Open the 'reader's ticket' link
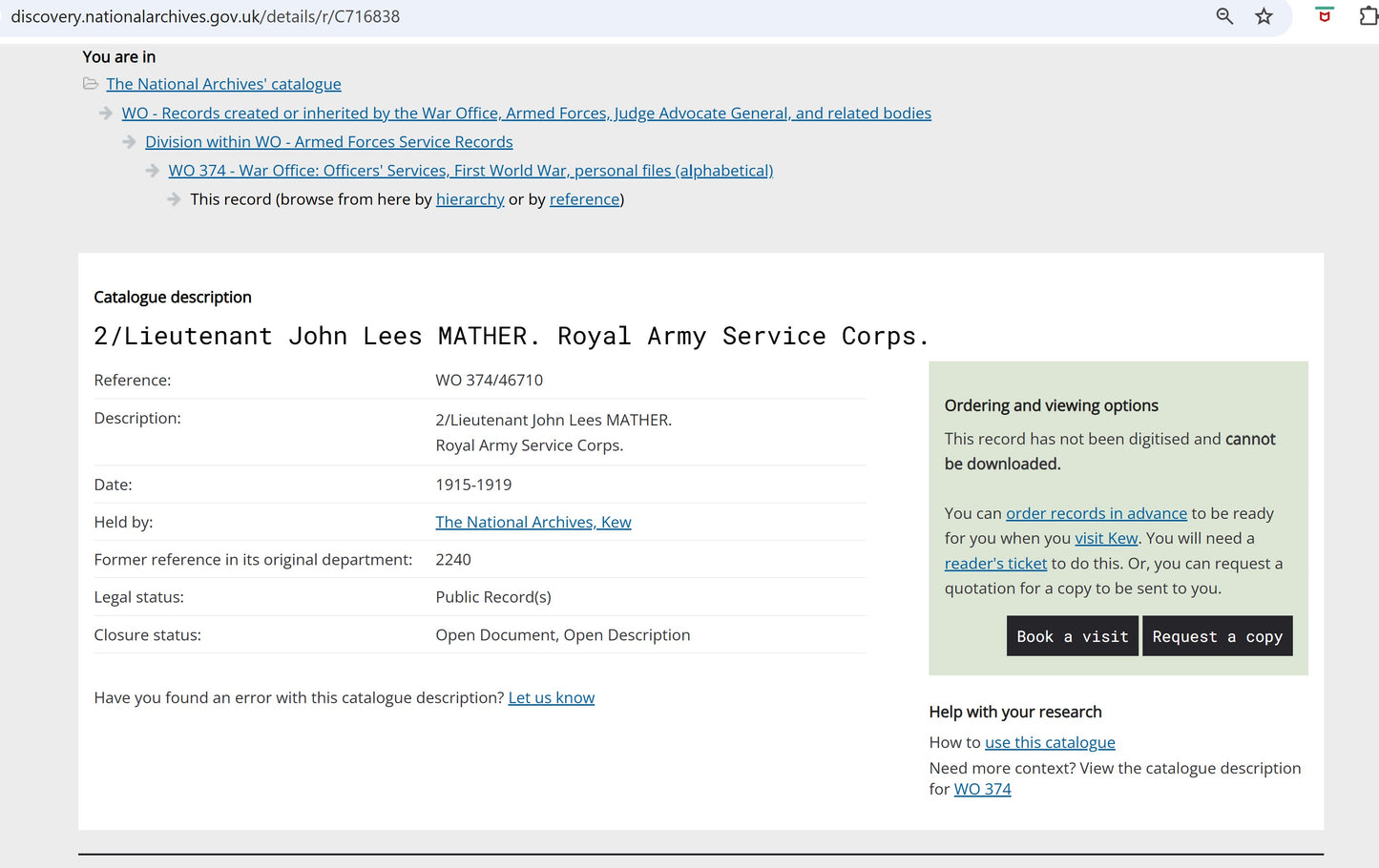Image resolution: width=1379 pixels, height=868 pixels. [995, 563]
